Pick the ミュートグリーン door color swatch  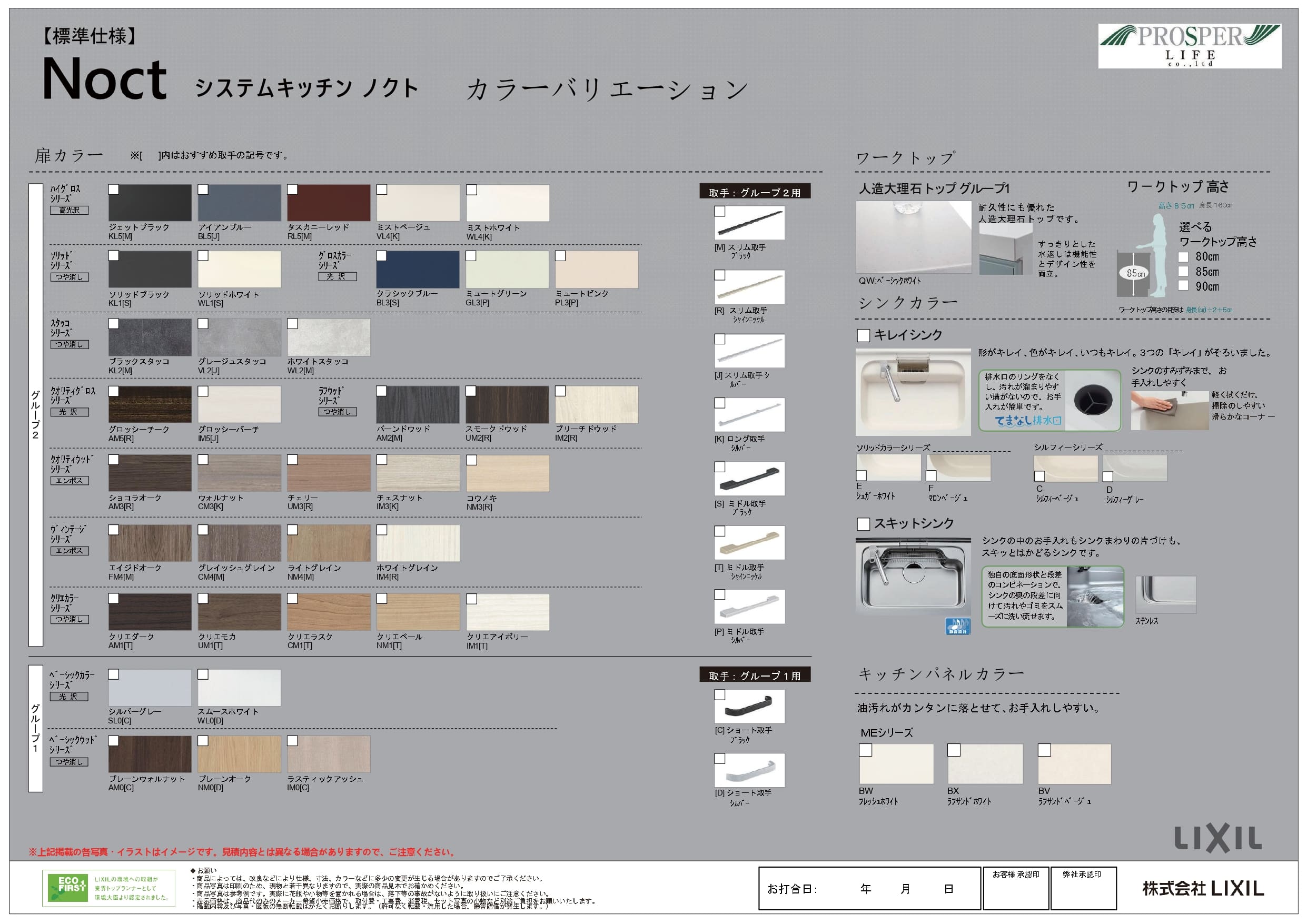coord(507,269)
